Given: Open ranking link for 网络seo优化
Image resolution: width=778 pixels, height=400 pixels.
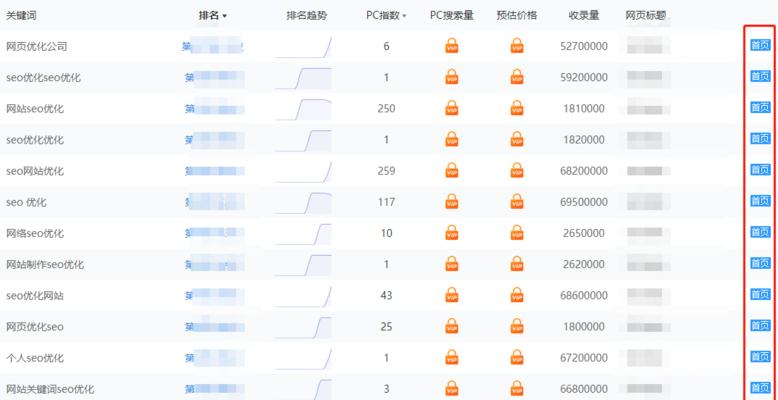Looking at the screenshot, I should coord(214,233).
